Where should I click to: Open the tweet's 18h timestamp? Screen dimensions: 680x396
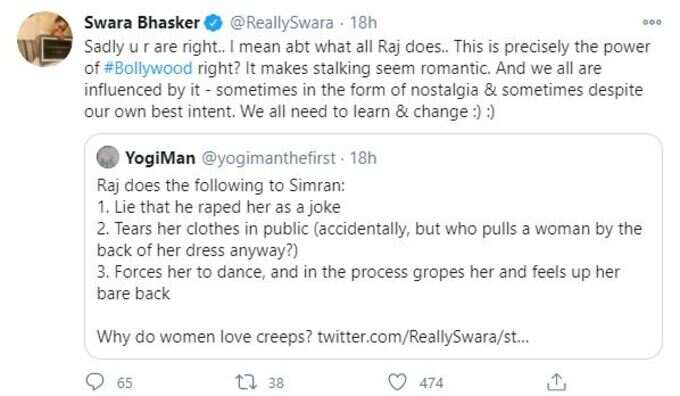point(363,23)
